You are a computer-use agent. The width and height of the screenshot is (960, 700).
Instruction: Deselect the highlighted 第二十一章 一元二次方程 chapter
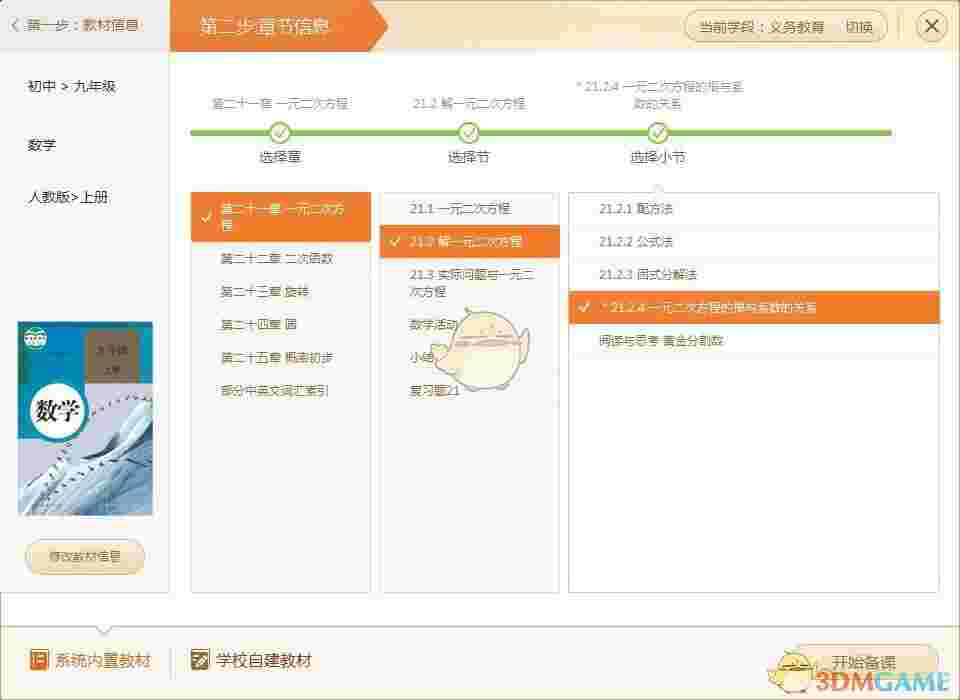coord(280,217)
